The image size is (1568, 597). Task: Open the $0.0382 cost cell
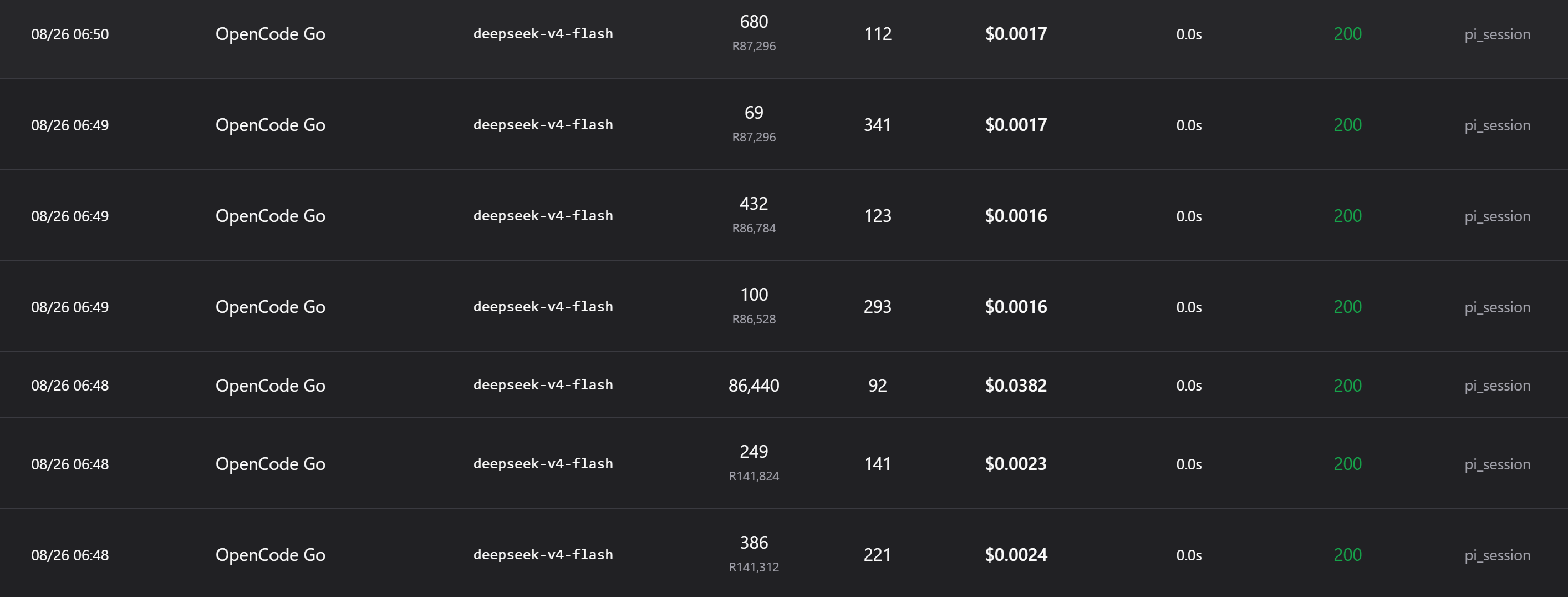1016,385
